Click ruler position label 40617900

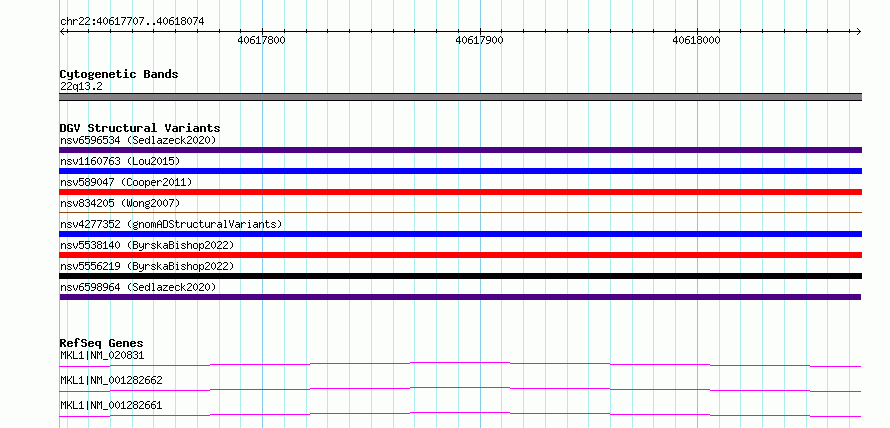[x=480, y=40]
